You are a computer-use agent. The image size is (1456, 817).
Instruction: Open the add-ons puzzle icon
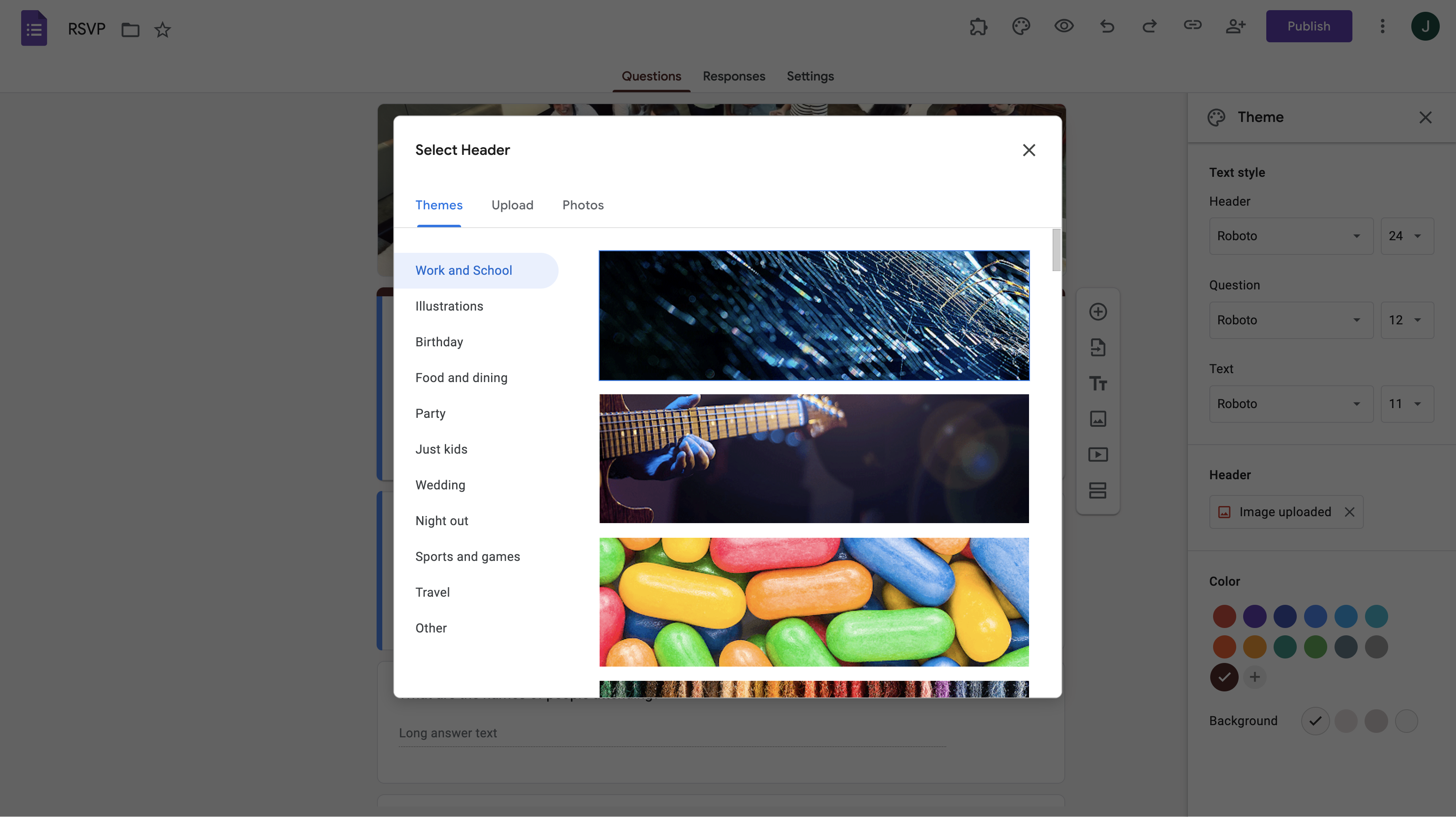tap(978, 26)
